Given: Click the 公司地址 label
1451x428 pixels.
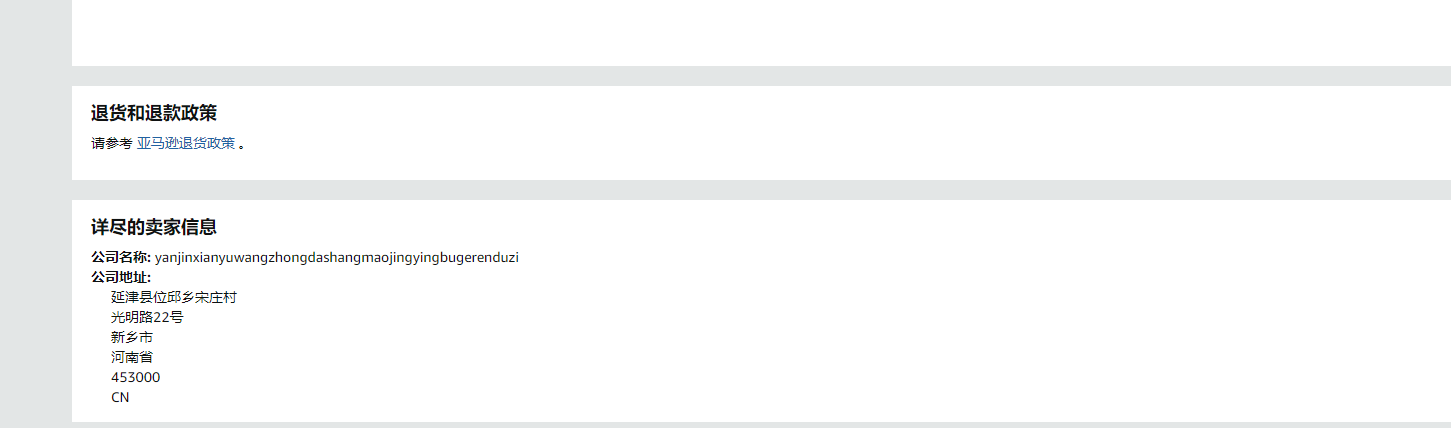Looking at the screenshot, I should 120,277.
